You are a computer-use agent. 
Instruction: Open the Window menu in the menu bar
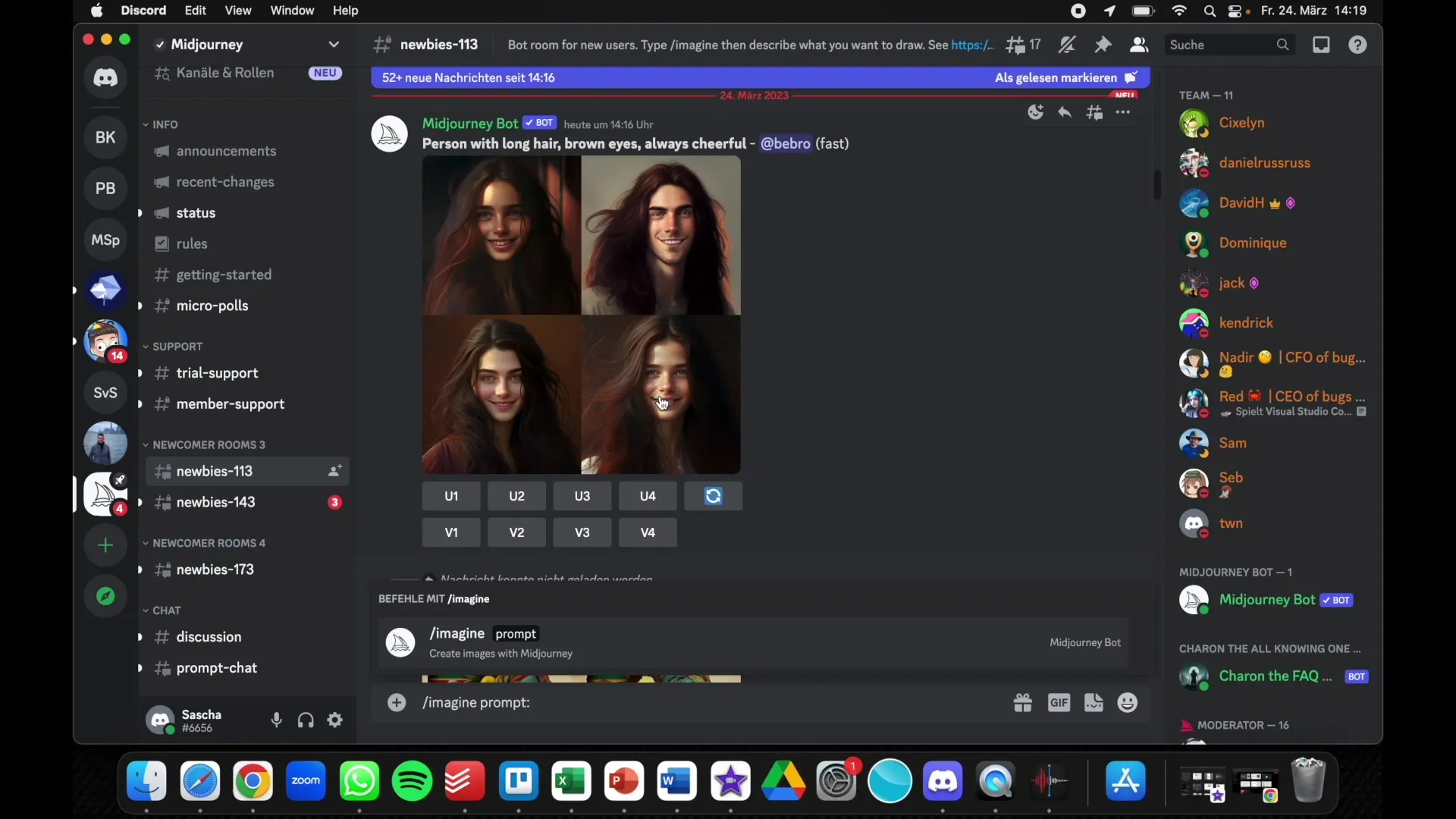(x=292, y=11)
